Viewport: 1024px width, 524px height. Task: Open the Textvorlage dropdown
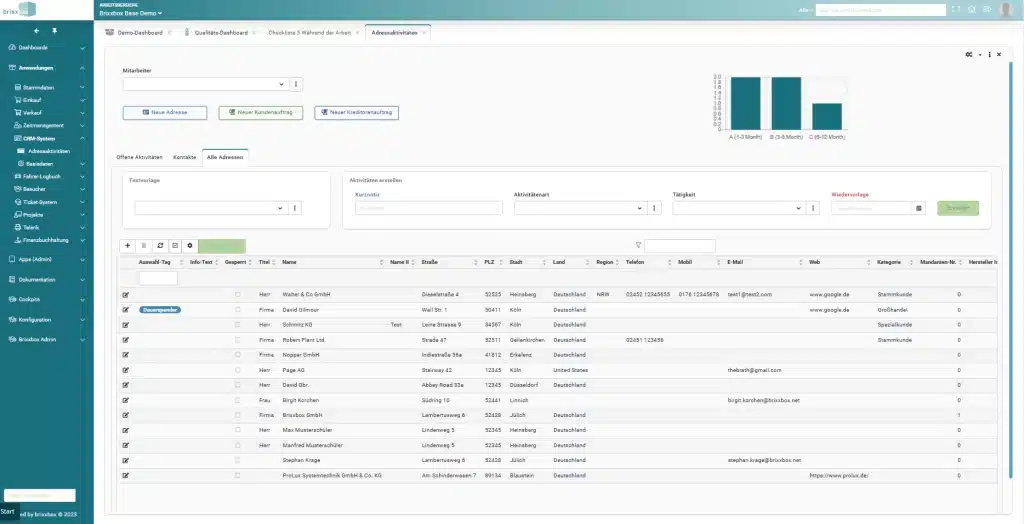point(211,208)
